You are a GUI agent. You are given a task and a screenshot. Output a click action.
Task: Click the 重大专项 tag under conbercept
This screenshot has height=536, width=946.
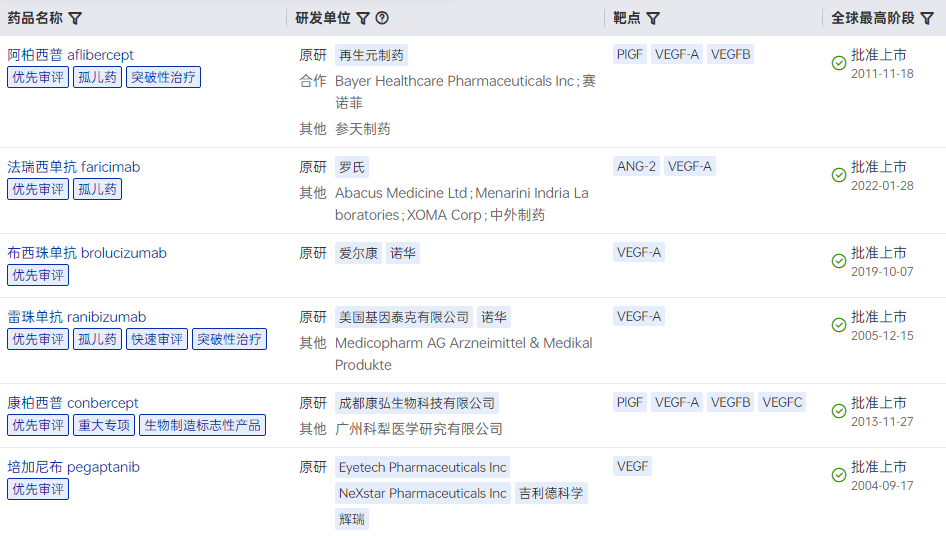tap(103, 425)
